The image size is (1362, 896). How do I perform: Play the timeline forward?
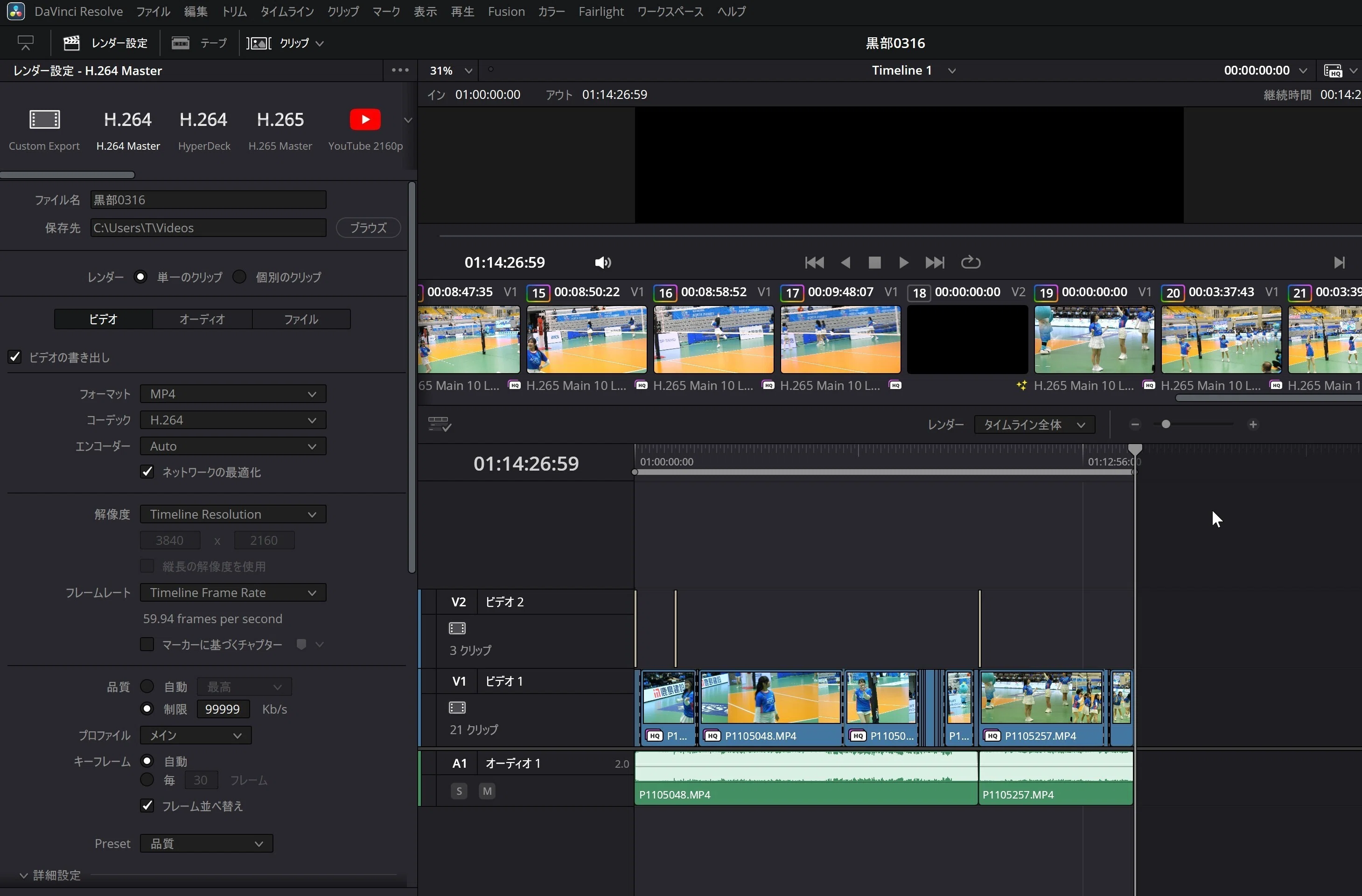pos(904,263)
